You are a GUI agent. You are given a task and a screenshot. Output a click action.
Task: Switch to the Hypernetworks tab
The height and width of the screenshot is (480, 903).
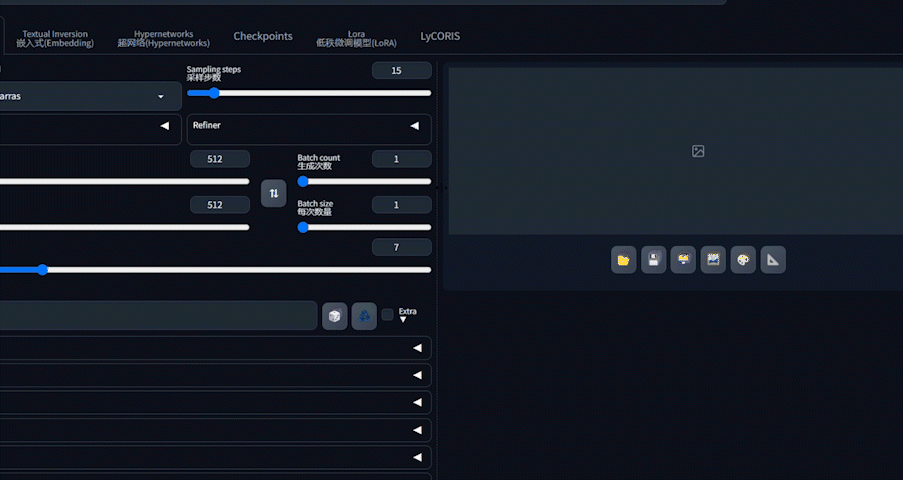coord(164,38)
